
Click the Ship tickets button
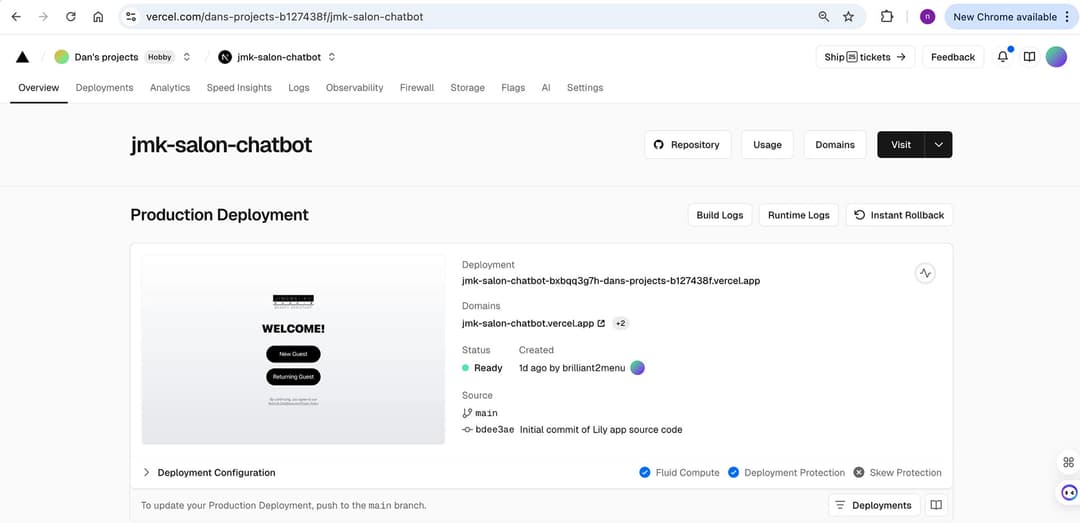pyautogui.click(x=865, y=57)
